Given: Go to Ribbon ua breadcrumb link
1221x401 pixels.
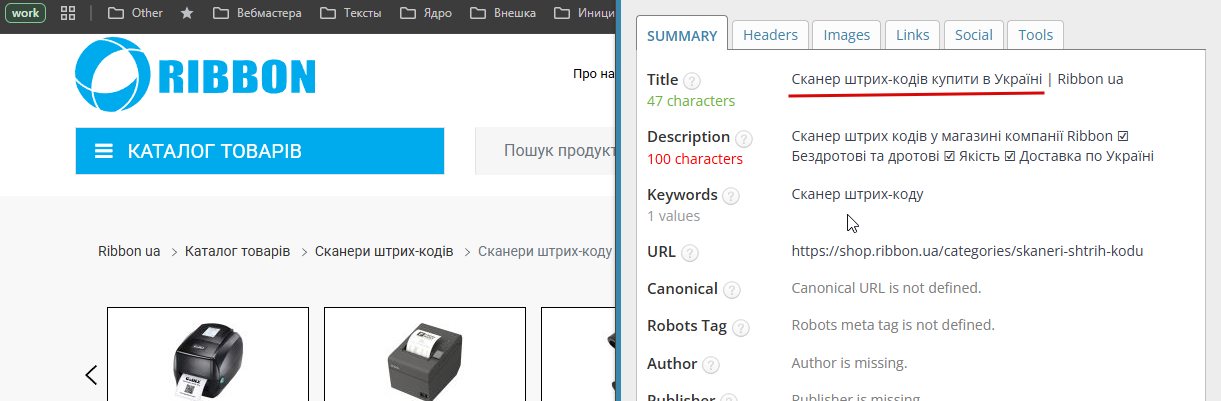Looking at the screenshot, I should point(129,251).
